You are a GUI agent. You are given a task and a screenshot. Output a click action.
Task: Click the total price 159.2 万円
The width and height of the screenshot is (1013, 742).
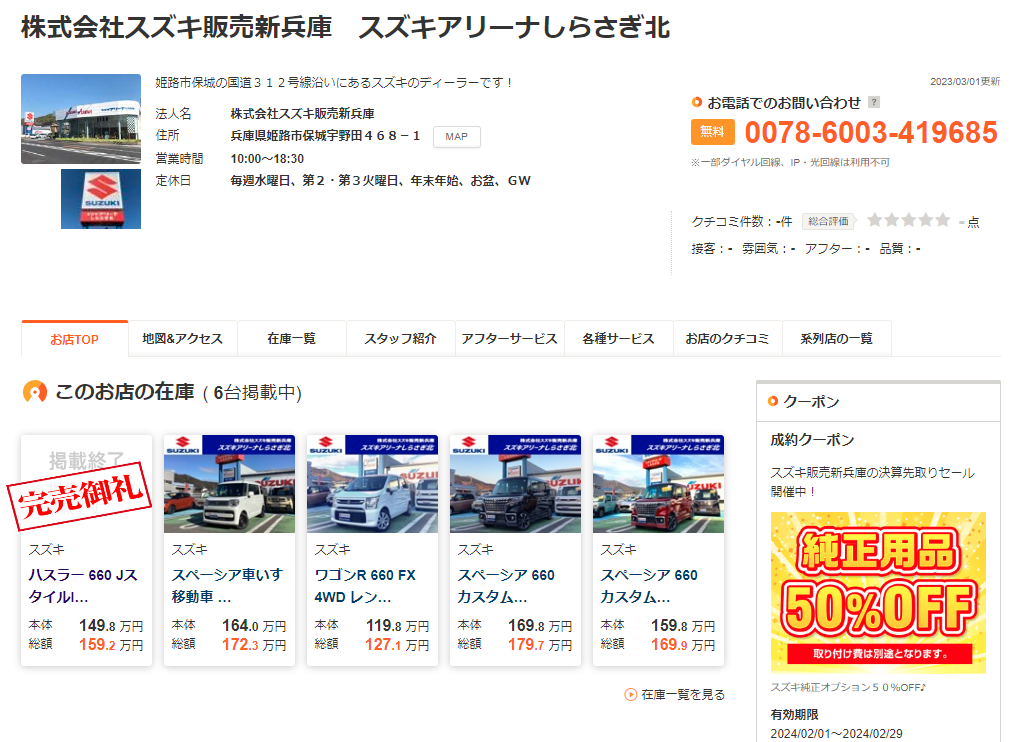click(x=111, y=644)
